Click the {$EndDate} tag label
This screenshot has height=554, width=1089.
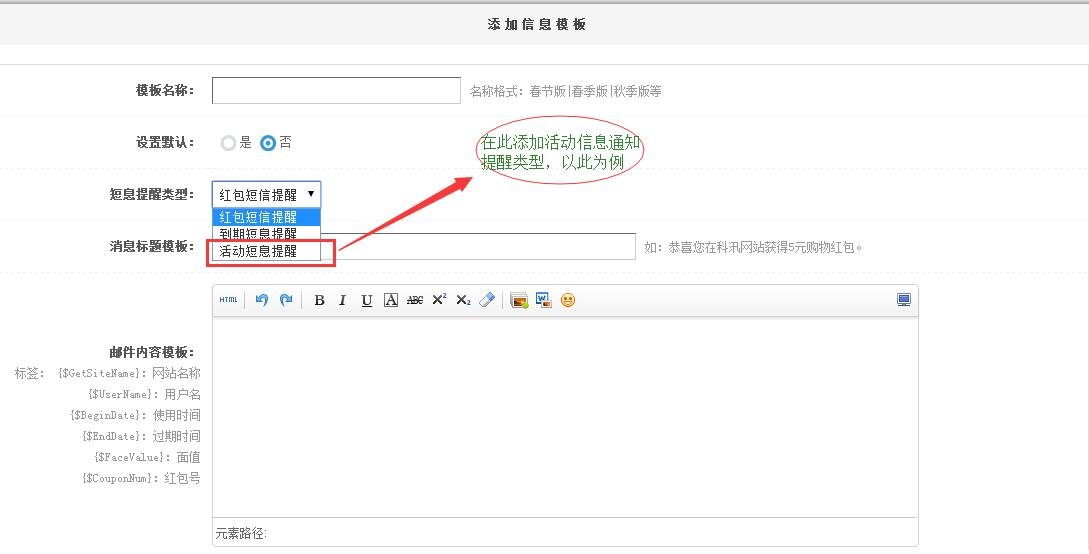[111, 436]
